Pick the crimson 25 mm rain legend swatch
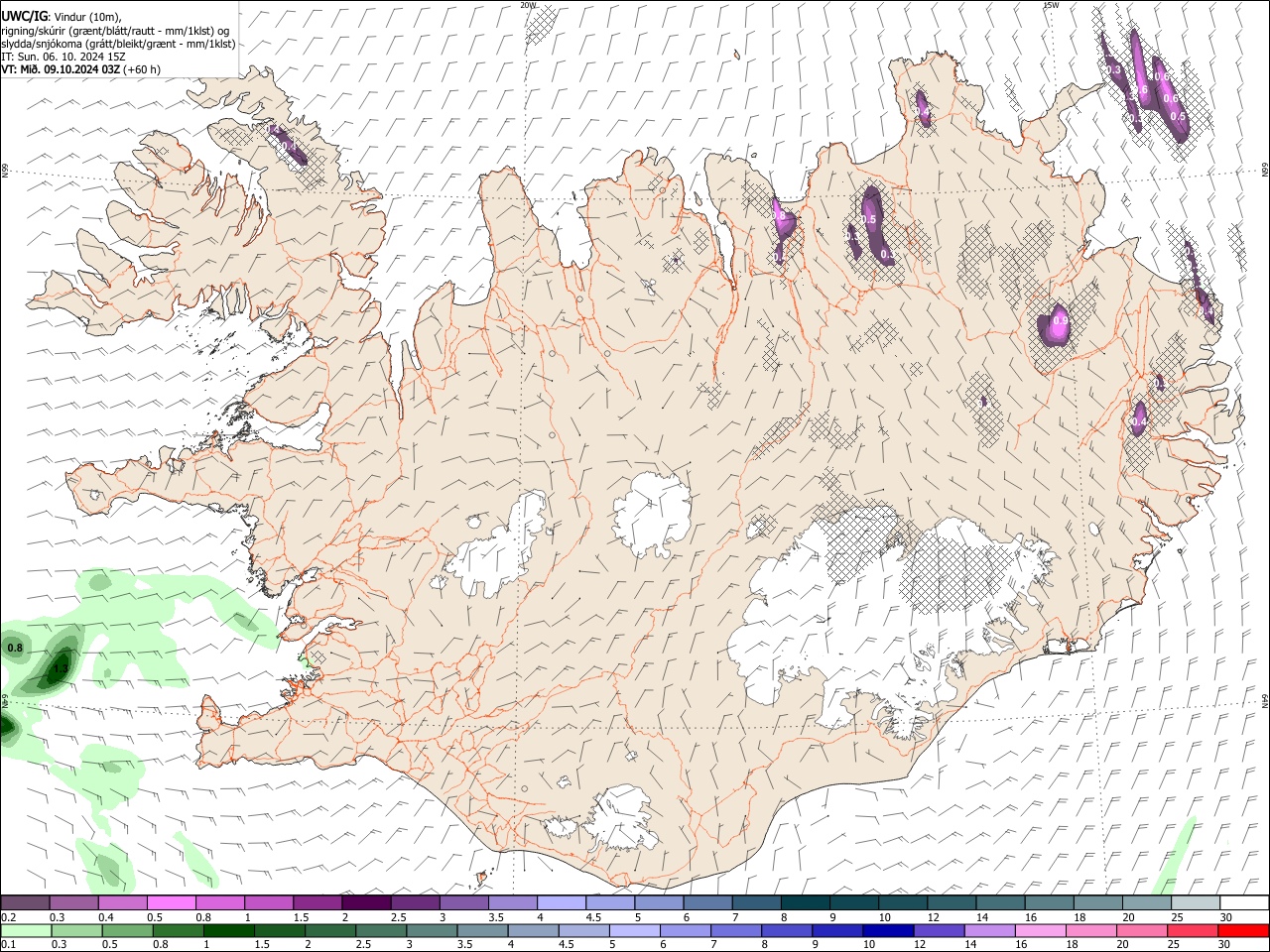The height and width of the screenshot is (952, 1270). coord(1196,930)
